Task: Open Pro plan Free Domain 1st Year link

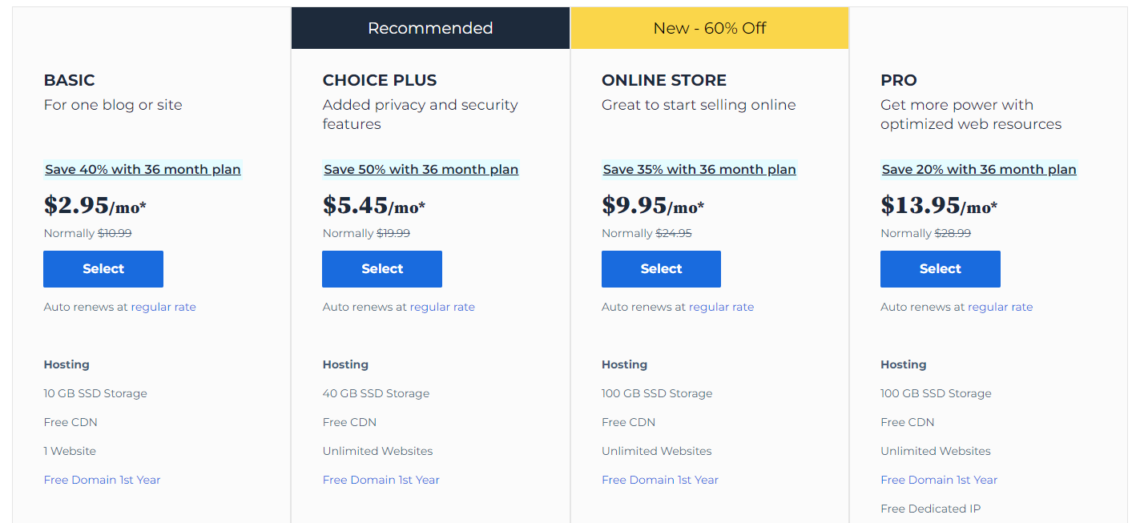Action: point(939,480)
